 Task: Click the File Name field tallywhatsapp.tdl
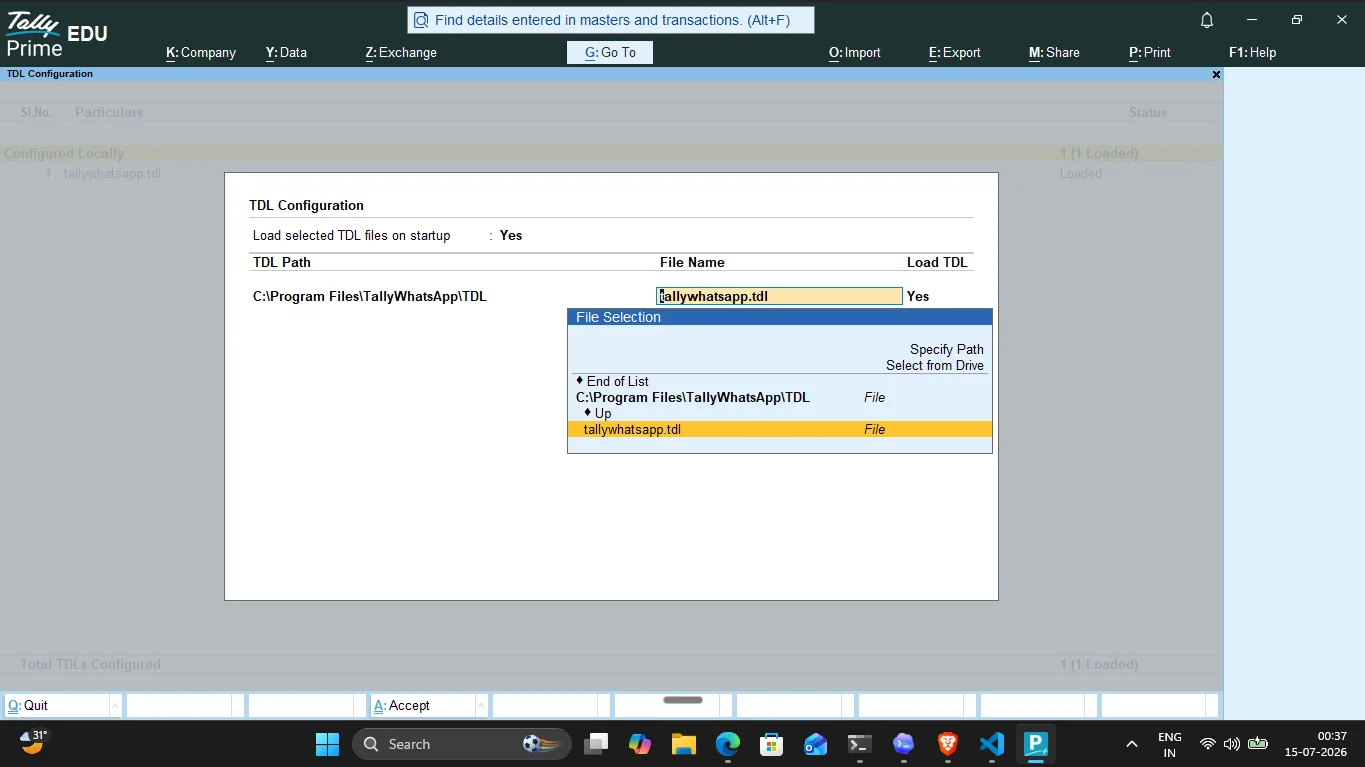pos(779,296)
